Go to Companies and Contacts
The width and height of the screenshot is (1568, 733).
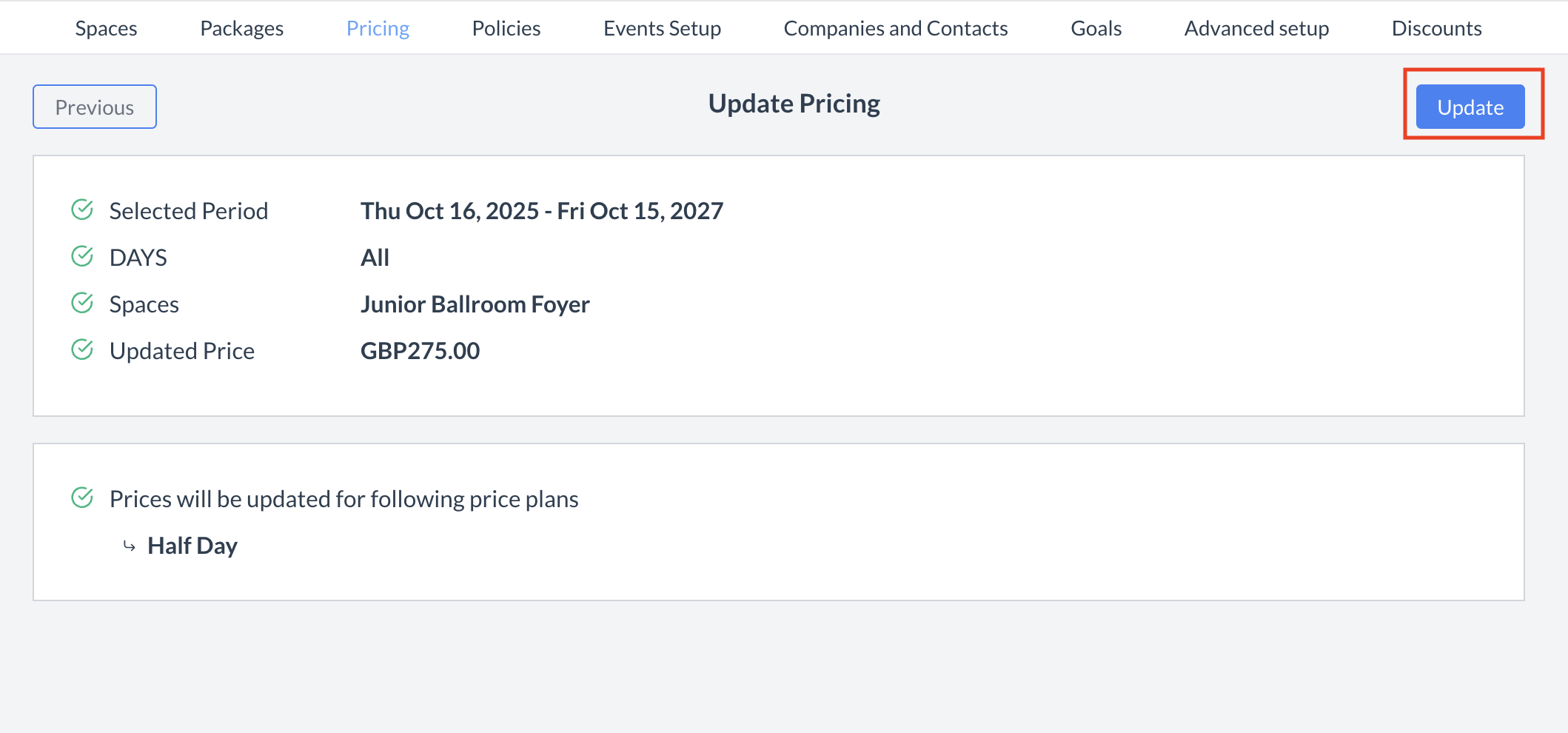click(x=895, y=27)
